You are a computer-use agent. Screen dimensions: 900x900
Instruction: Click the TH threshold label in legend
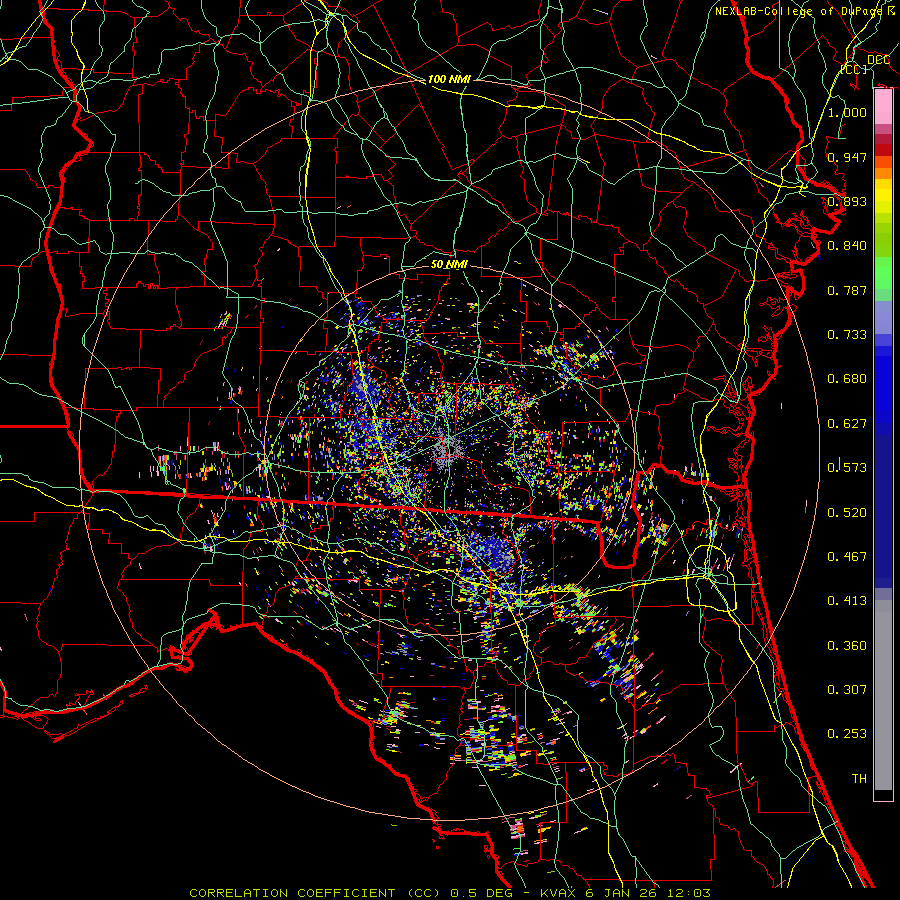[x=859, y=779]
